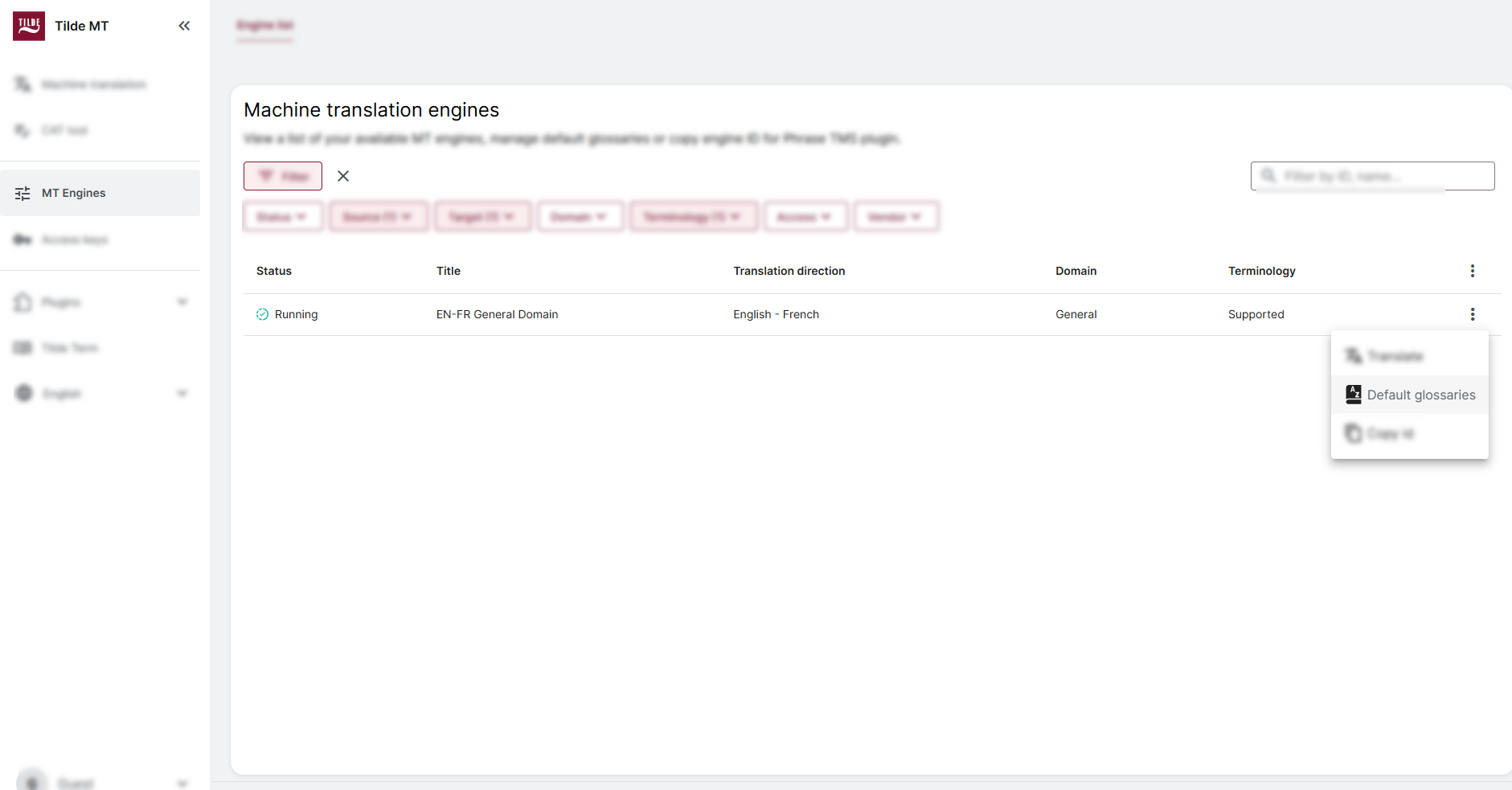Clear filters with the X button

pyautogui.click(x=343, y=175)
